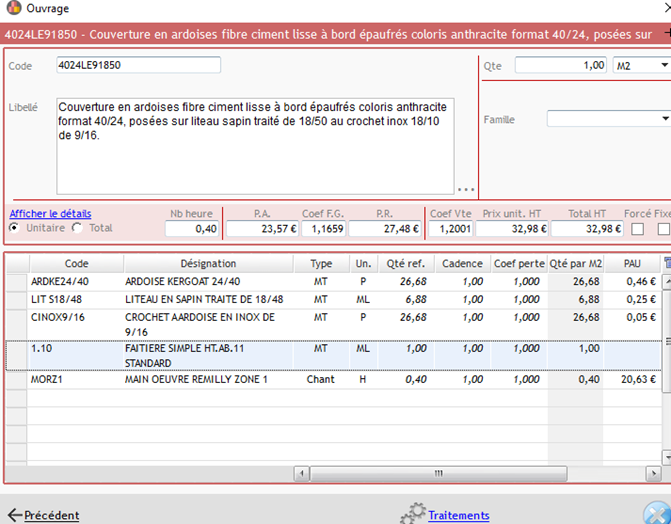The height and width of the screenshot is (524, 671).
Task: Click the round blue close icon at bottom right
Action: (657, 513)
